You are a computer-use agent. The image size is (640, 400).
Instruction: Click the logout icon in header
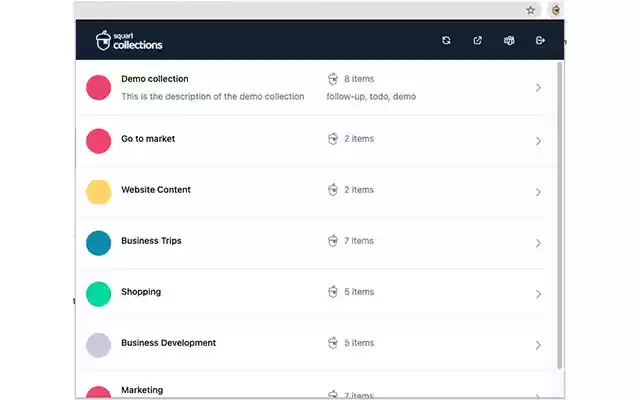540,40
